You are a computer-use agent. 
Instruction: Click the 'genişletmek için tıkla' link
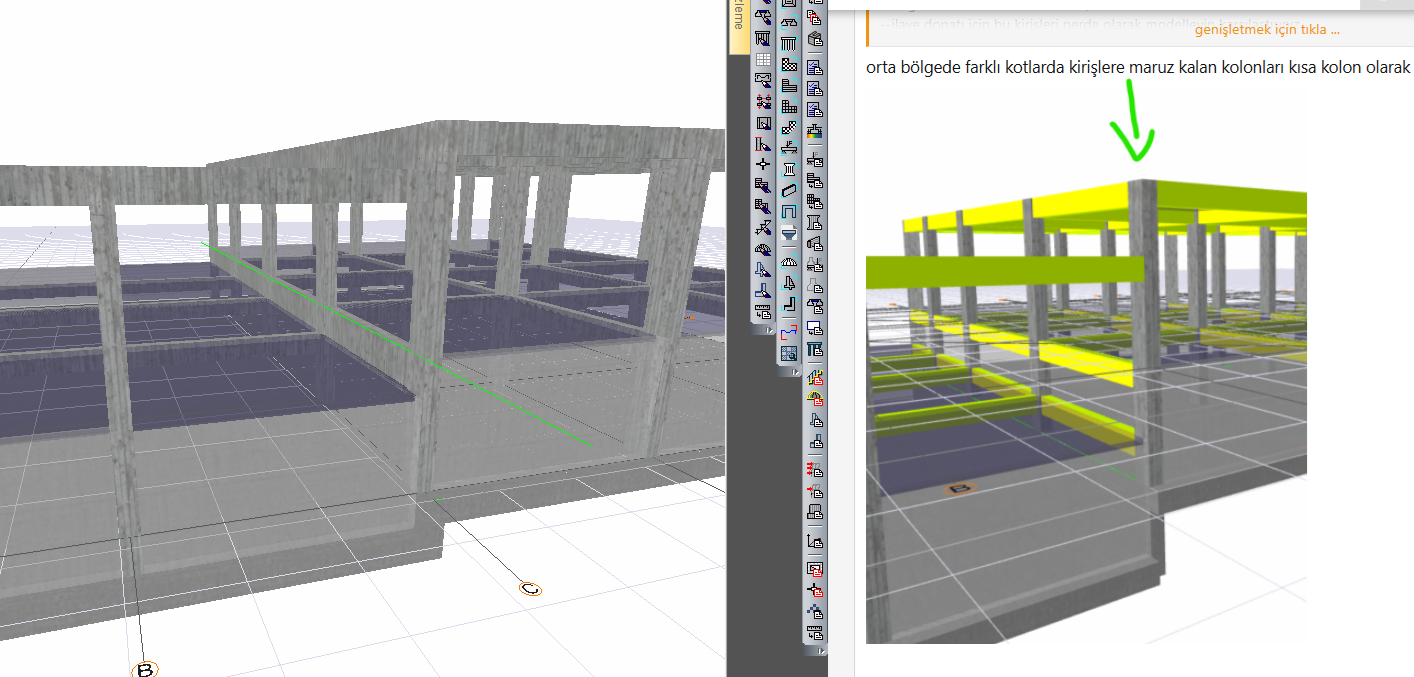(1266, 30)
